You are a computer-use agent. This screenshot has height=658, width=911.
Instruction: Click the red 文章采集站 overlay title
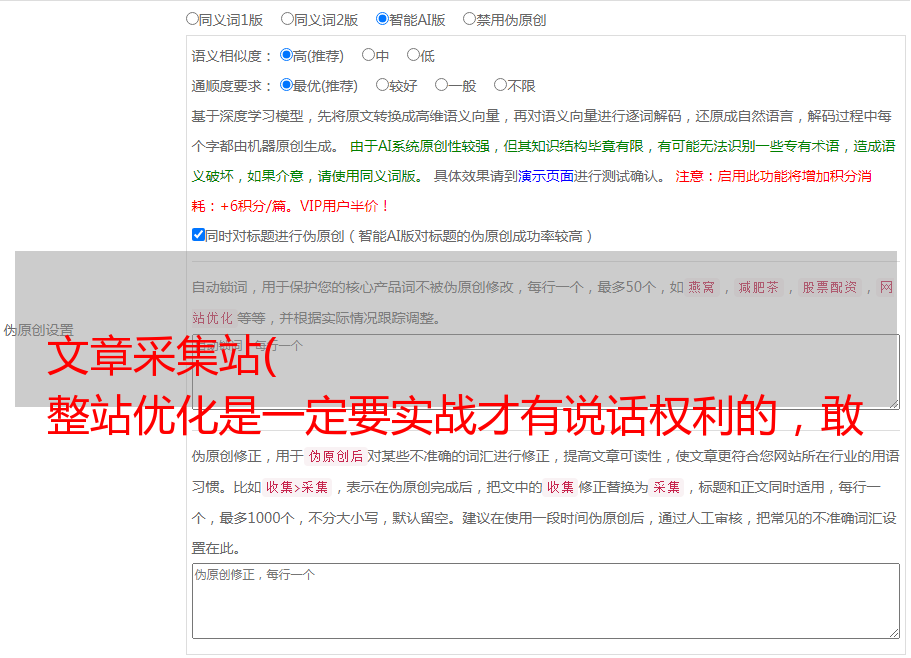click(x=160, y=357)
